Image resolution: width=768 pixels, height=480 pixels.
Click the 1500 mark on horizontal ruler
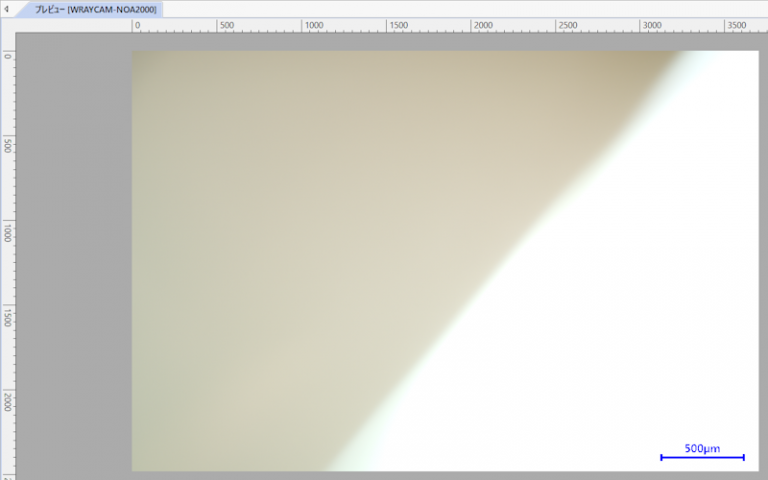click(x=398, y=25)
